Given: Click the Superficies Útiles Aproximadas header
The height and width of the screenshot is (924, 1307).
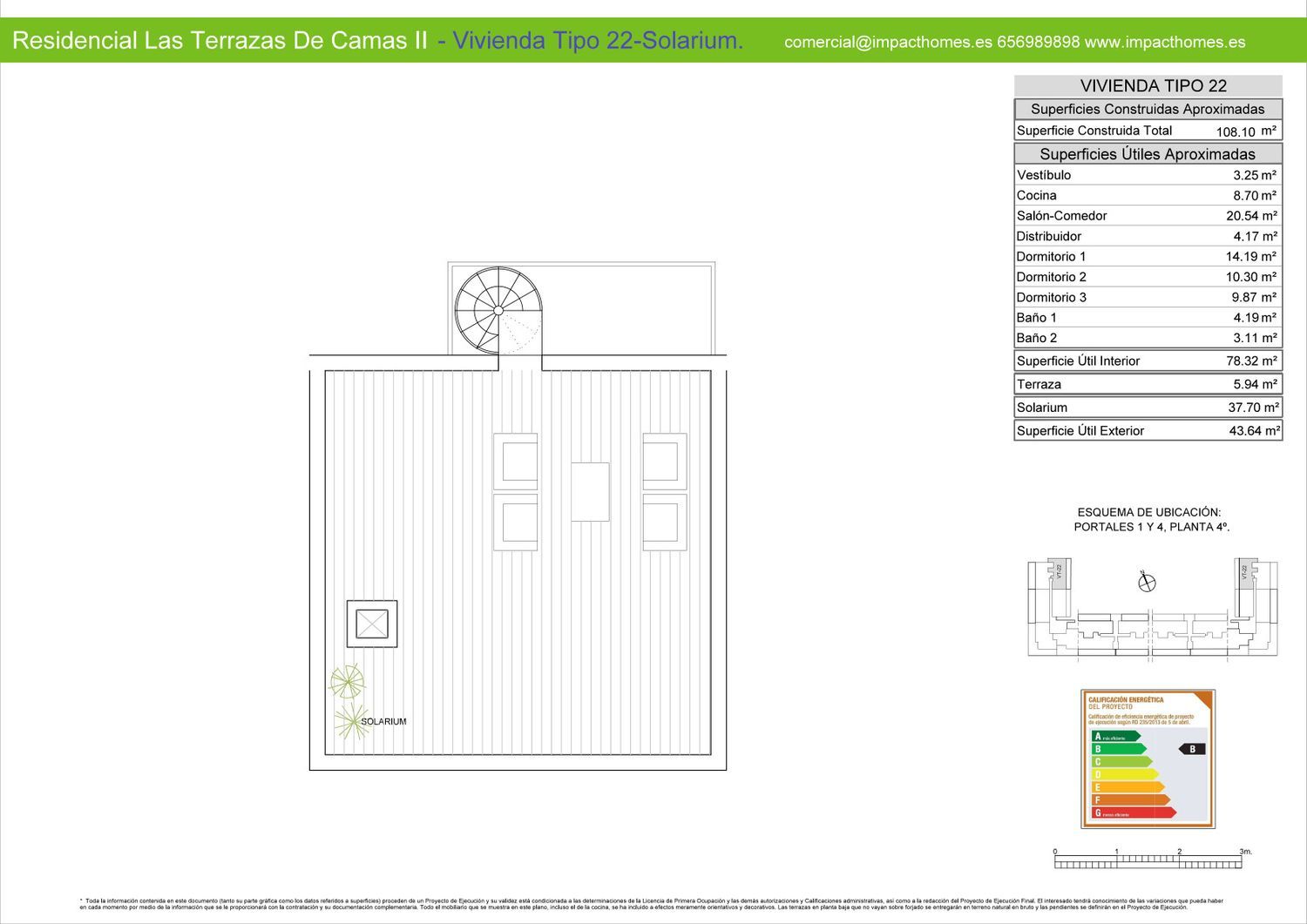Looking at the screenshot, I should (x=1147, y=154).
